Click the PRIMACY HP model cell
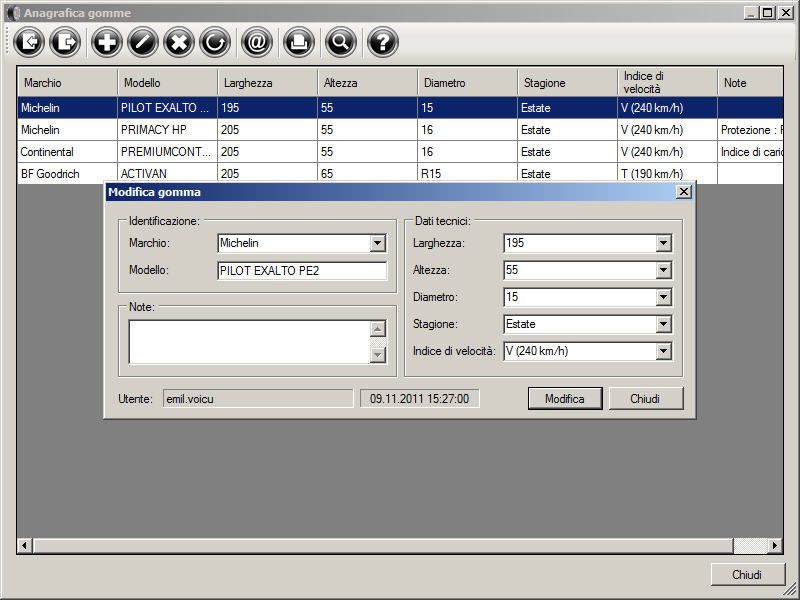This screenshot has height=600, width=800. pyautogui.click(x=167, y=130)
